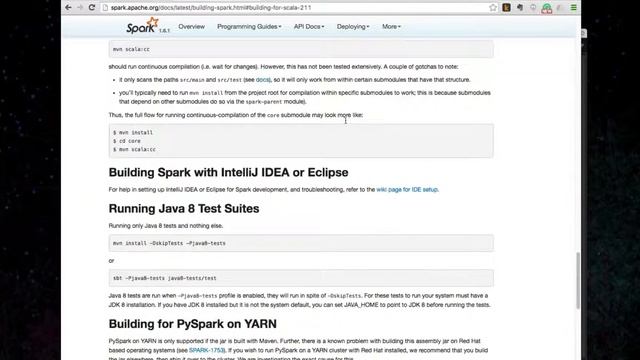Click the '$ mvn install' code line

click(x=133, y=133)
